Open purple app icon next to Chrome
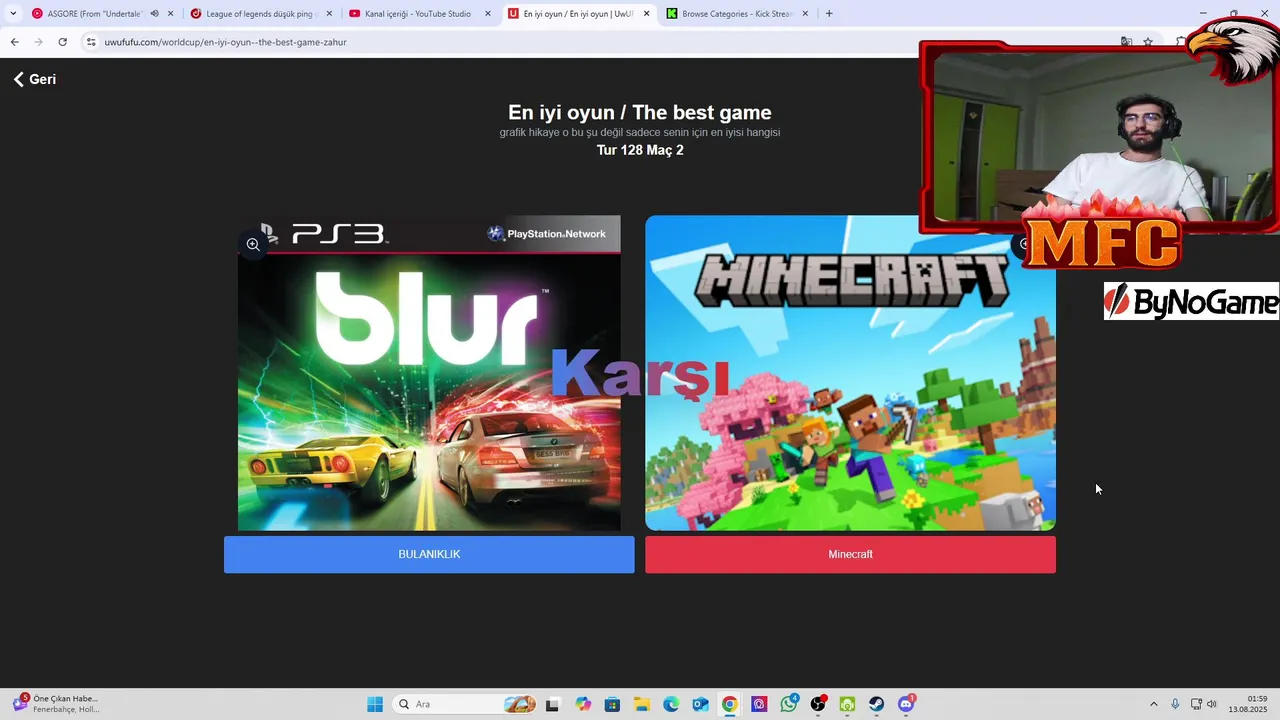1280x720 pixels. pyautogui.click(x=759, y=704)
